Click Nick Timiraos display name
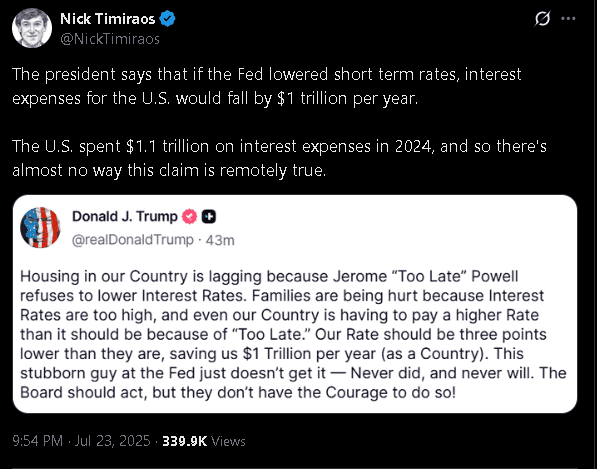Viewport: 597px width, 469px height. click(107, 19)
